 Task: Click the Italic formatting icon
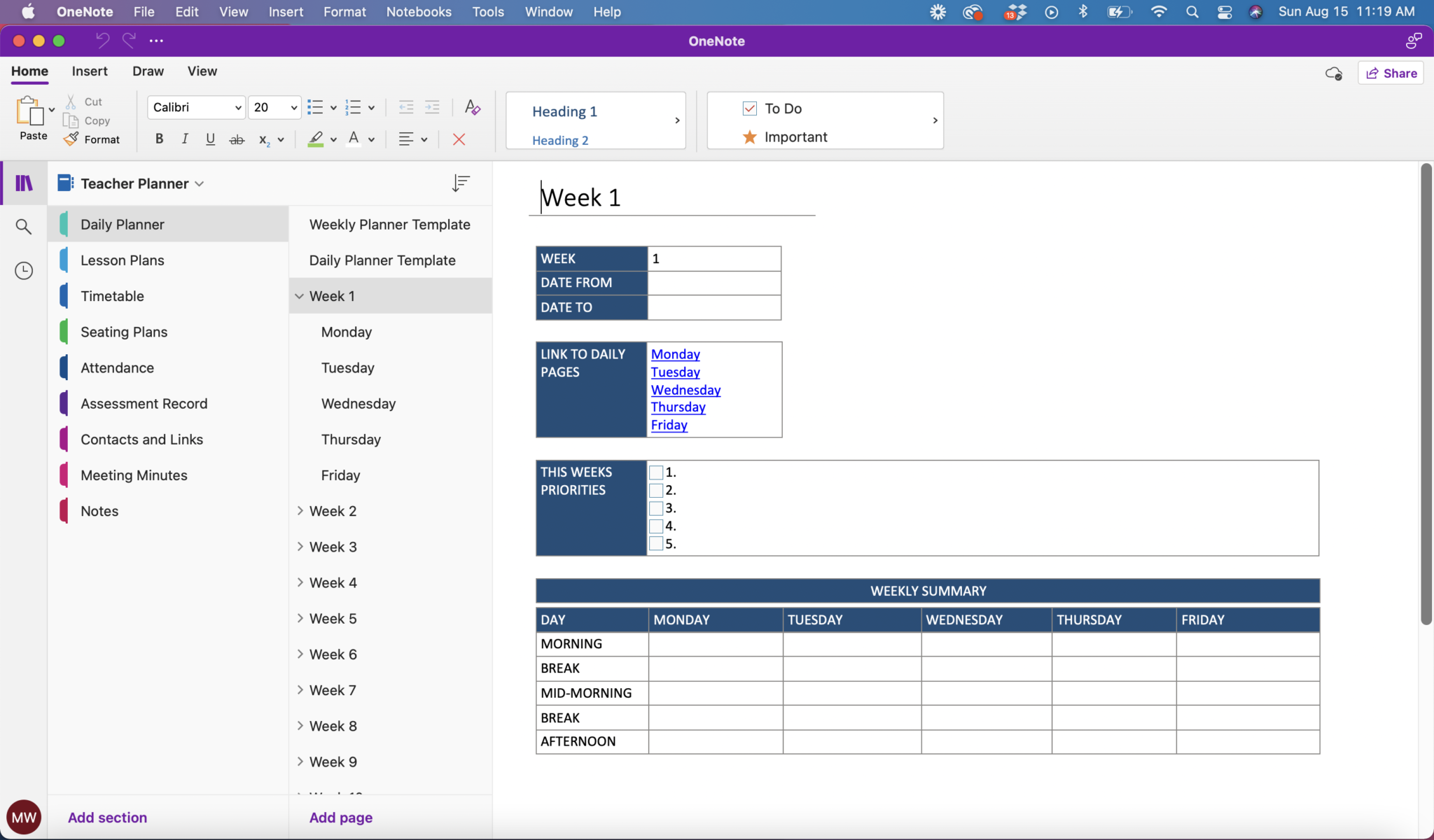(183, 139)
